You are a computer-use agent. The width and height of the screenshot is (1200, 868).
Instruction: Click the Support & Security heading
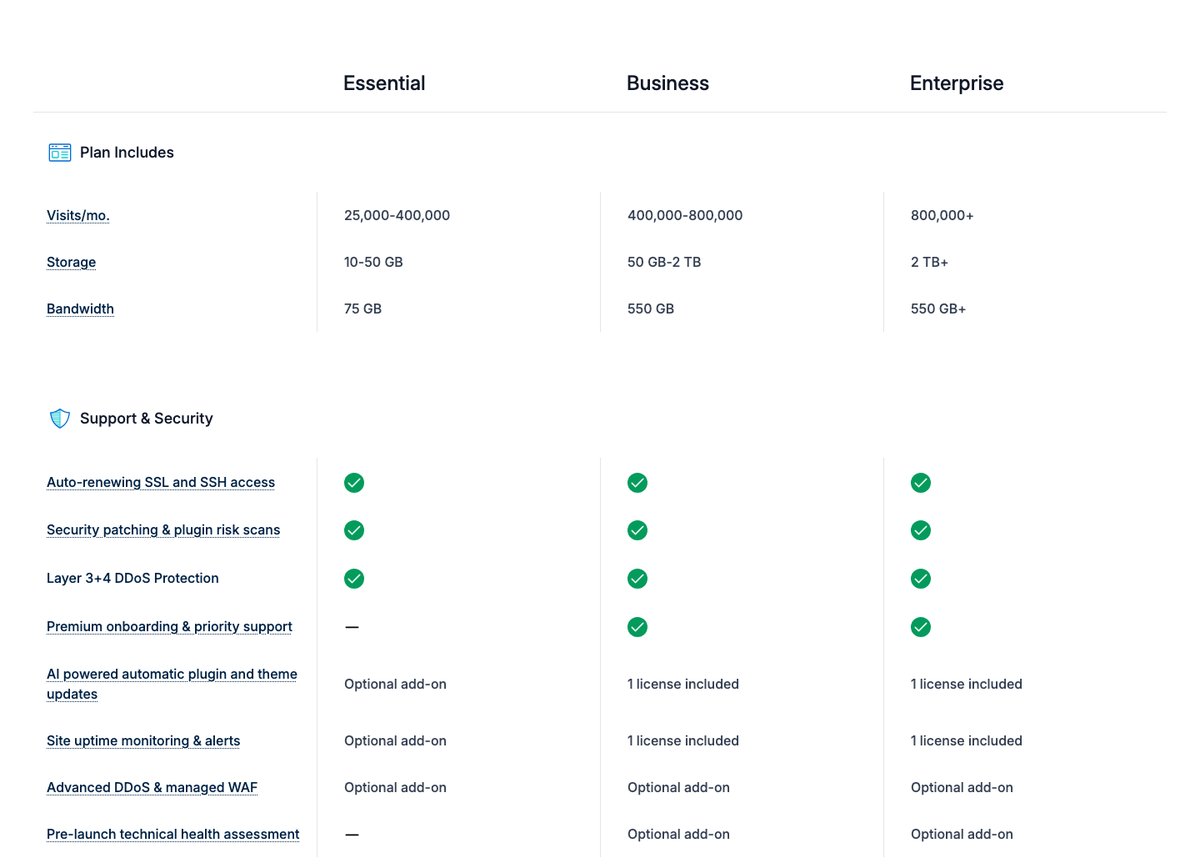click(146, 418)
